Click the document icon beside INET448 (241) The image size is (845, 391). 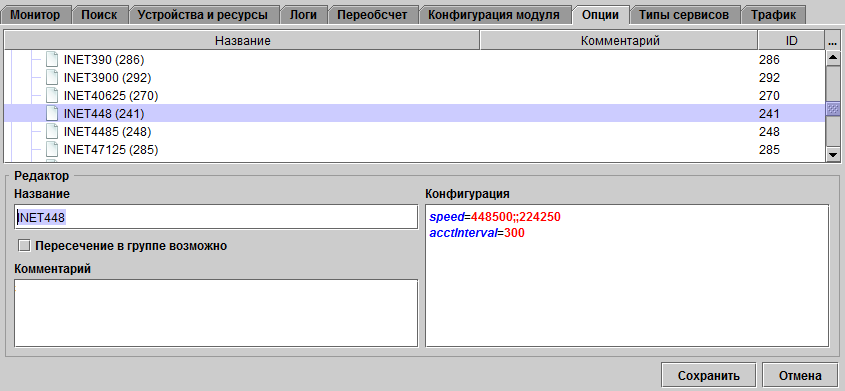point(52,114)
